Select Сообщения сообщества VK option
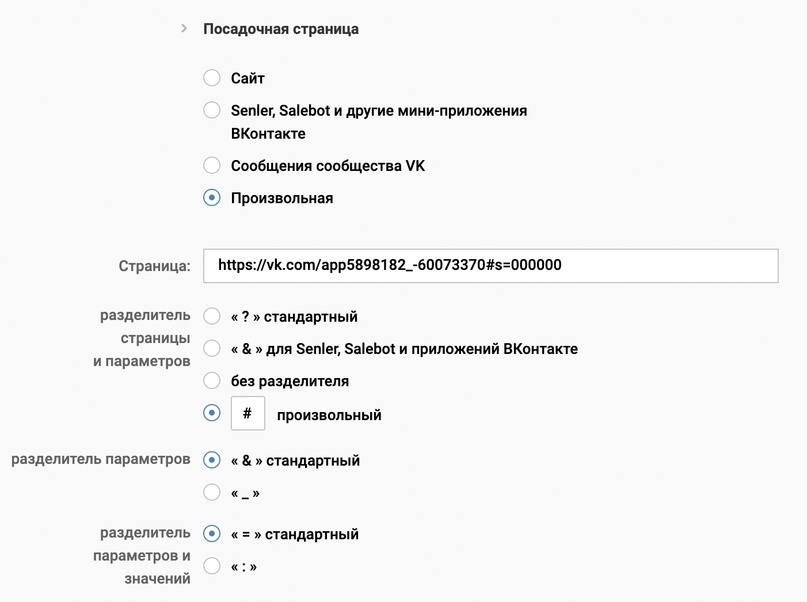This screenshot has width=807, height=602. [x=211, y=165]
